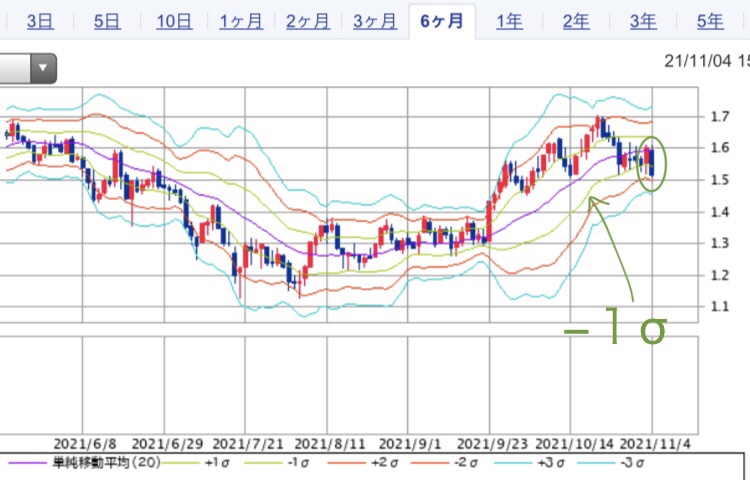Switch to the 3日 time range tab
Screen dimensions: 750x480
click(x=40, y=21)
